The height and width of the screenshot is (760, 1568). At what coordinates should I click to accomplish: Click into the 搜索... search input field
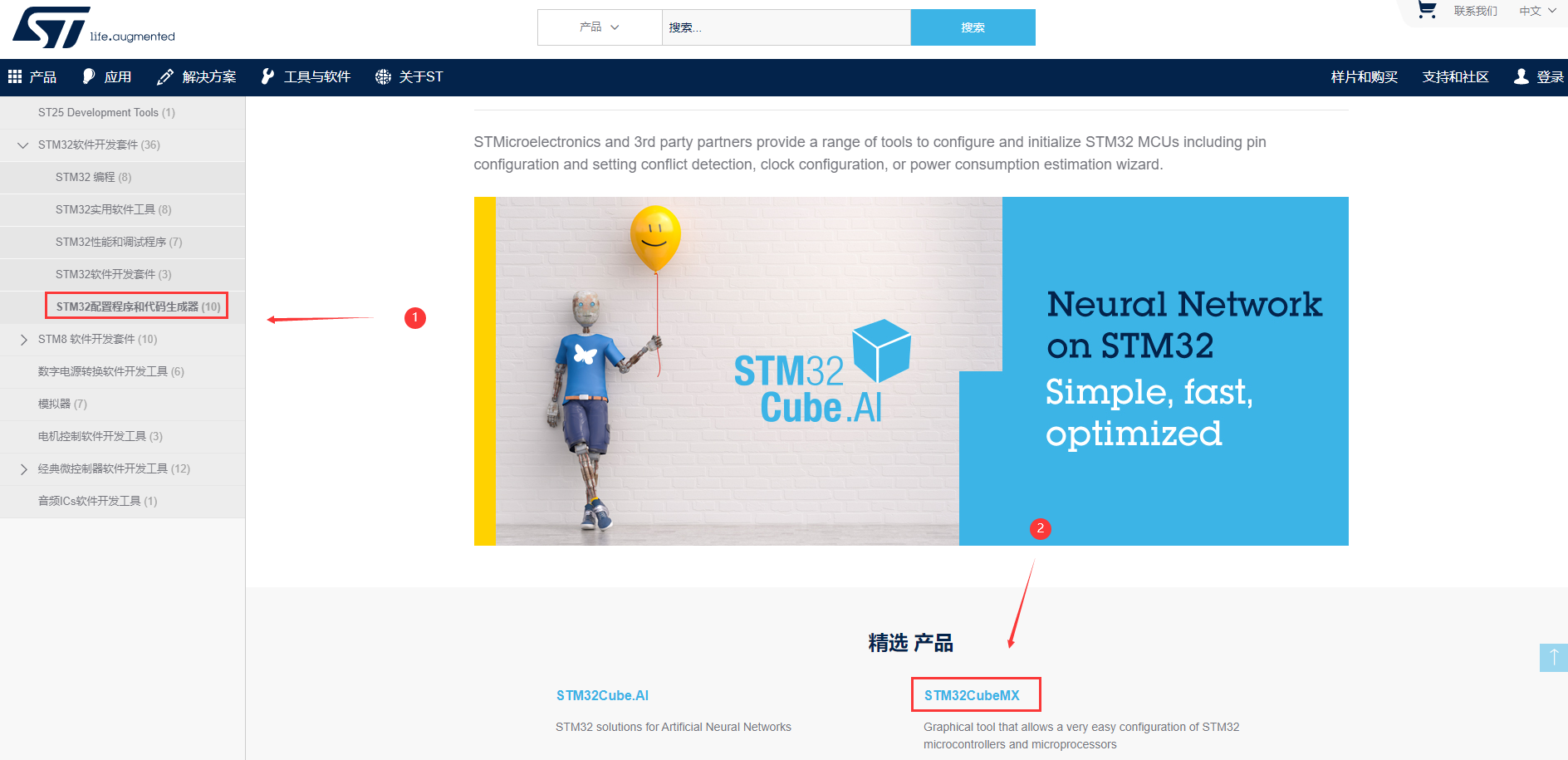786,27
